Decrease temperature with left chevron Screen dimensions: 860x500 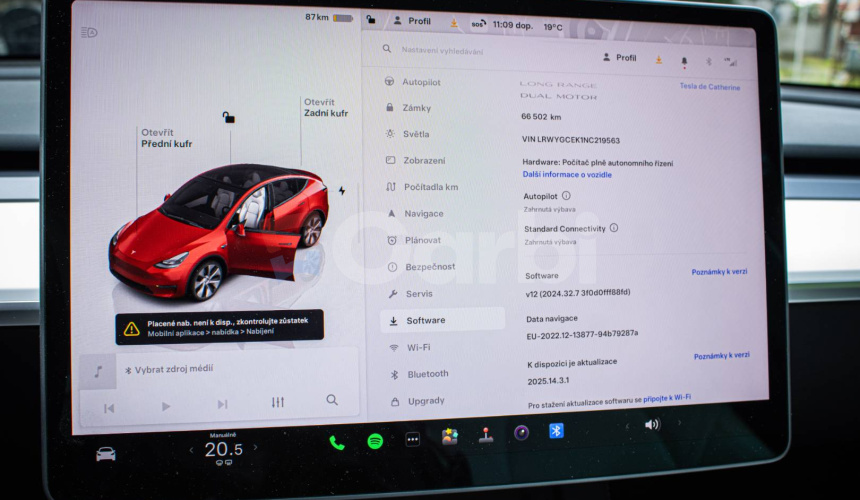(191, 451)
